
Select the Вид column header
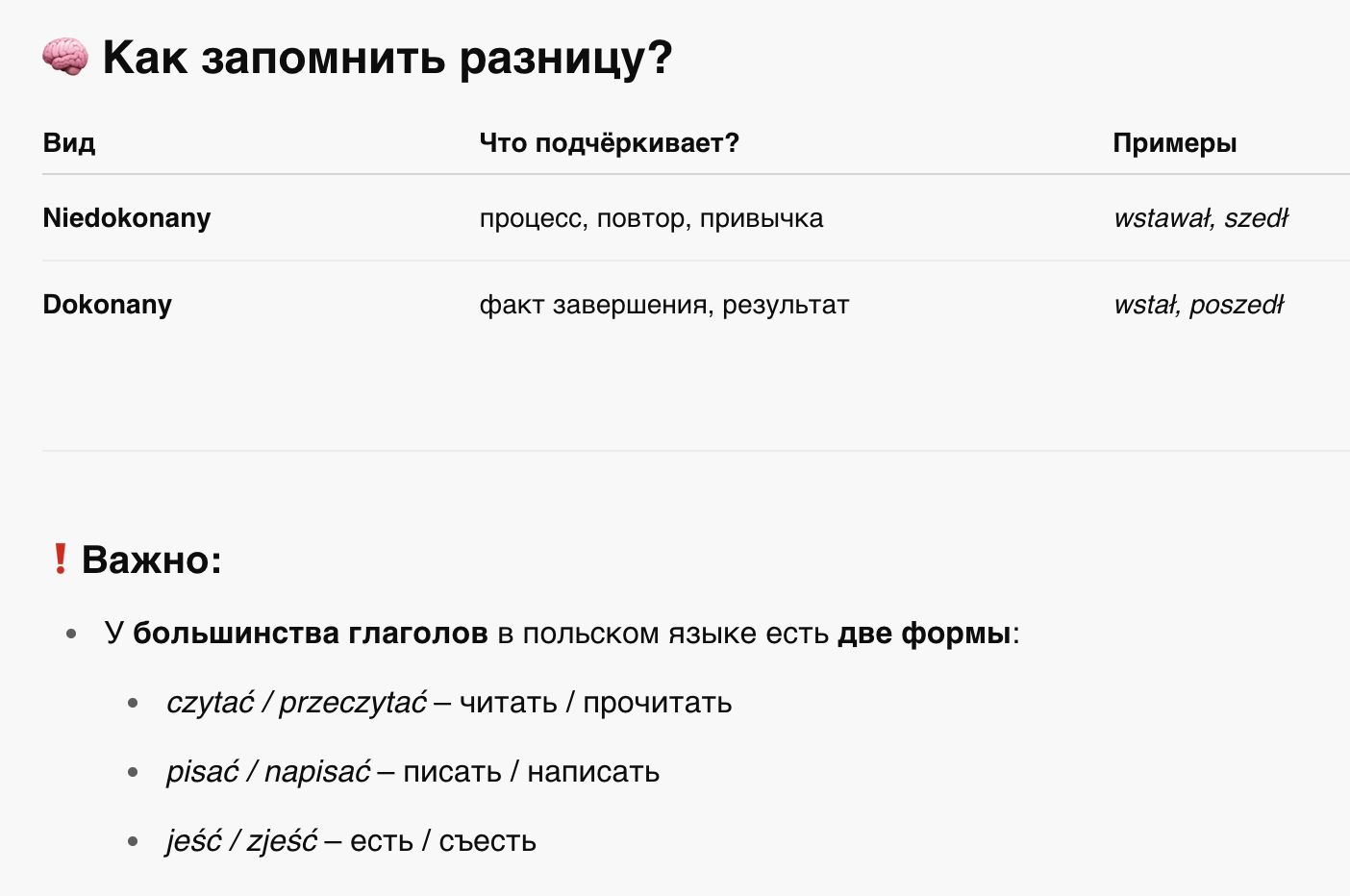(69, 143)
